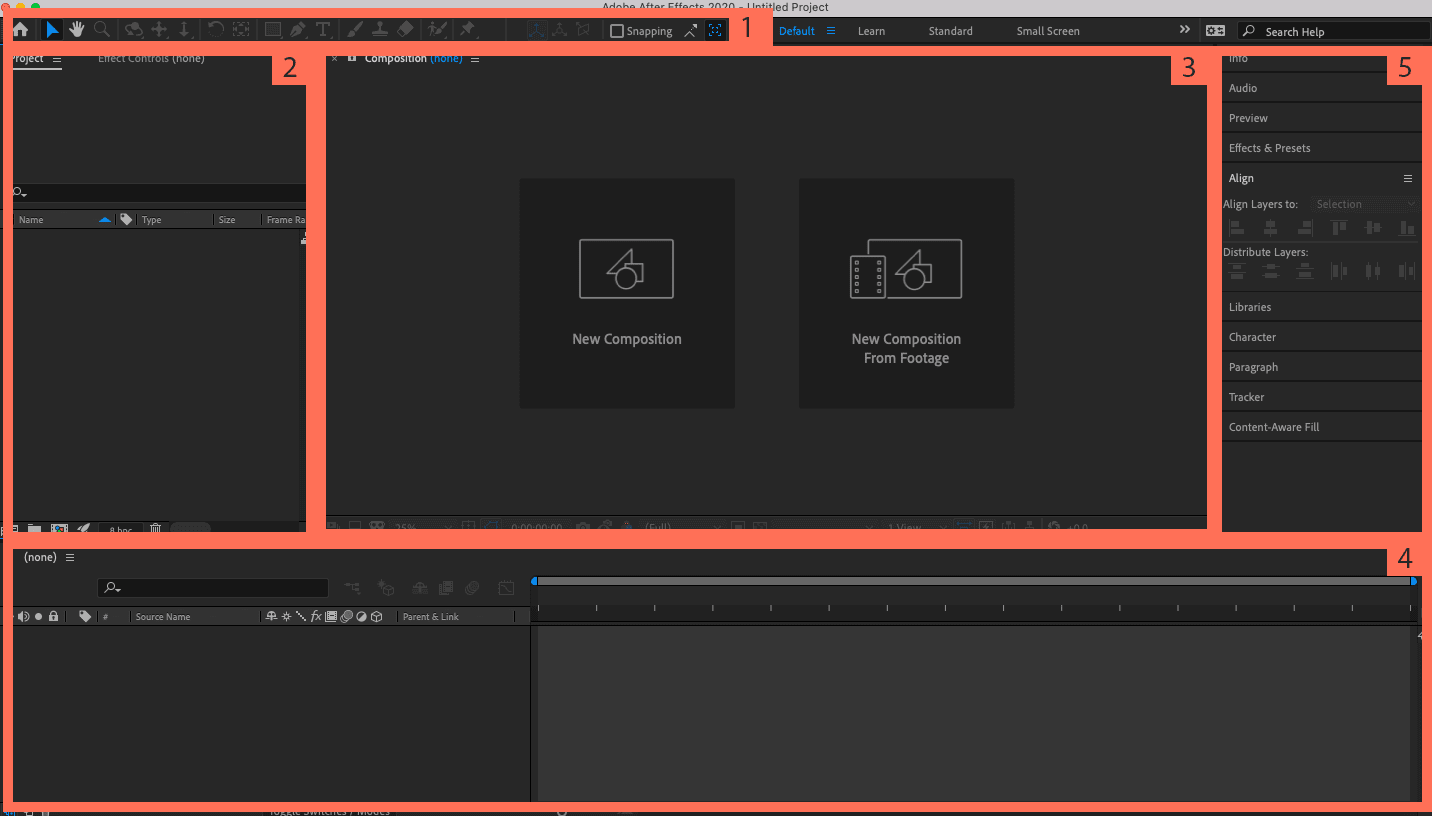Select the Zoom tool

tap(101, 29)
